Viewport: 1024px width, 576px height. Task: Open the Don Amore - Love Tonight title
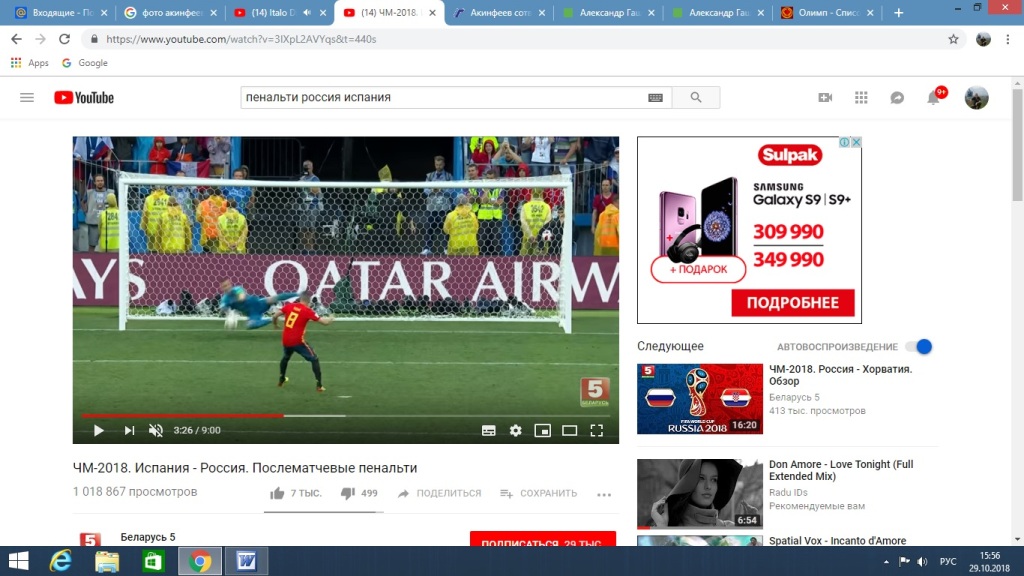[x=841, y=470]
